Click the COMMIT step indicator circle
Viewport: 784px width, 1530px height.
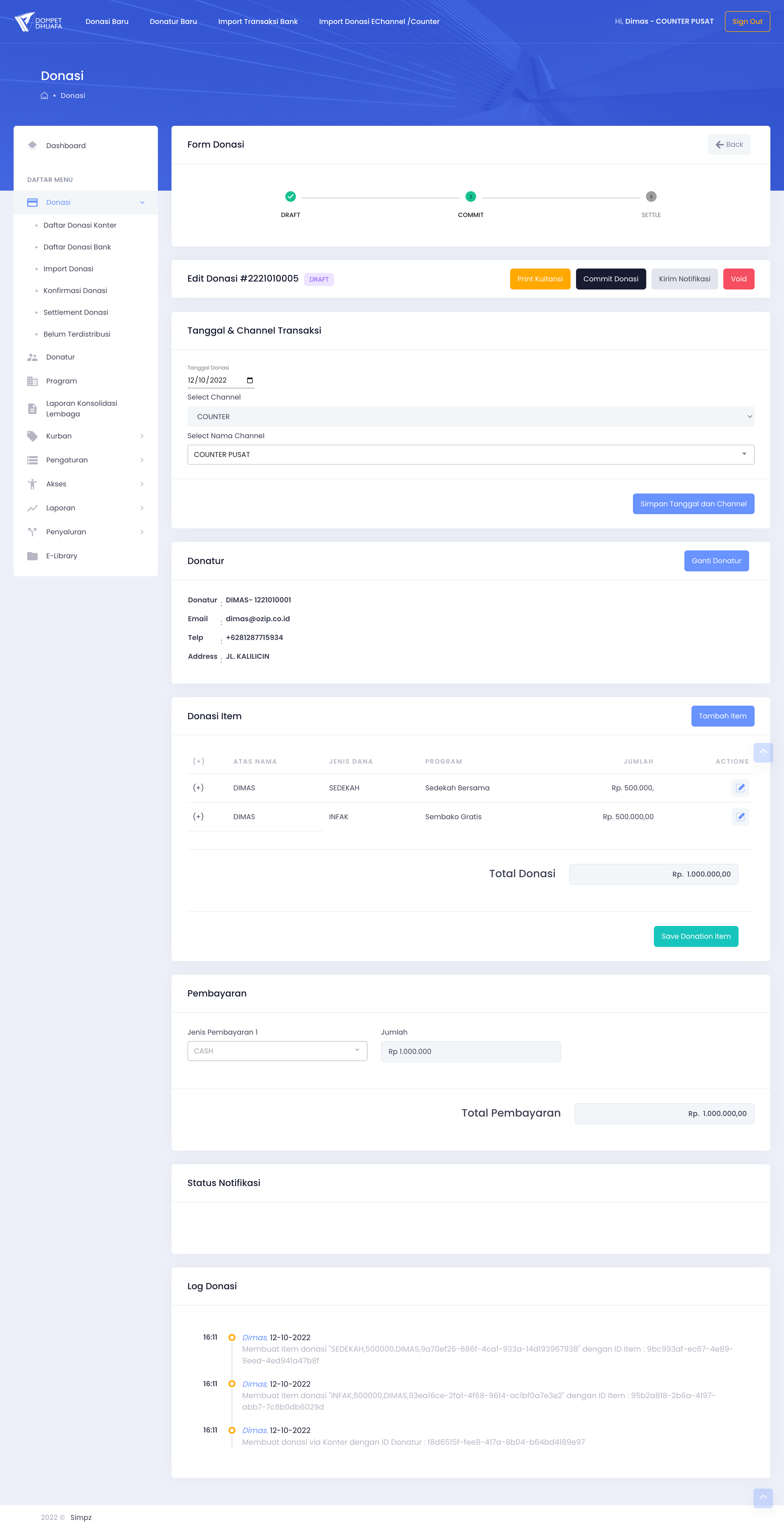[471, 197]
